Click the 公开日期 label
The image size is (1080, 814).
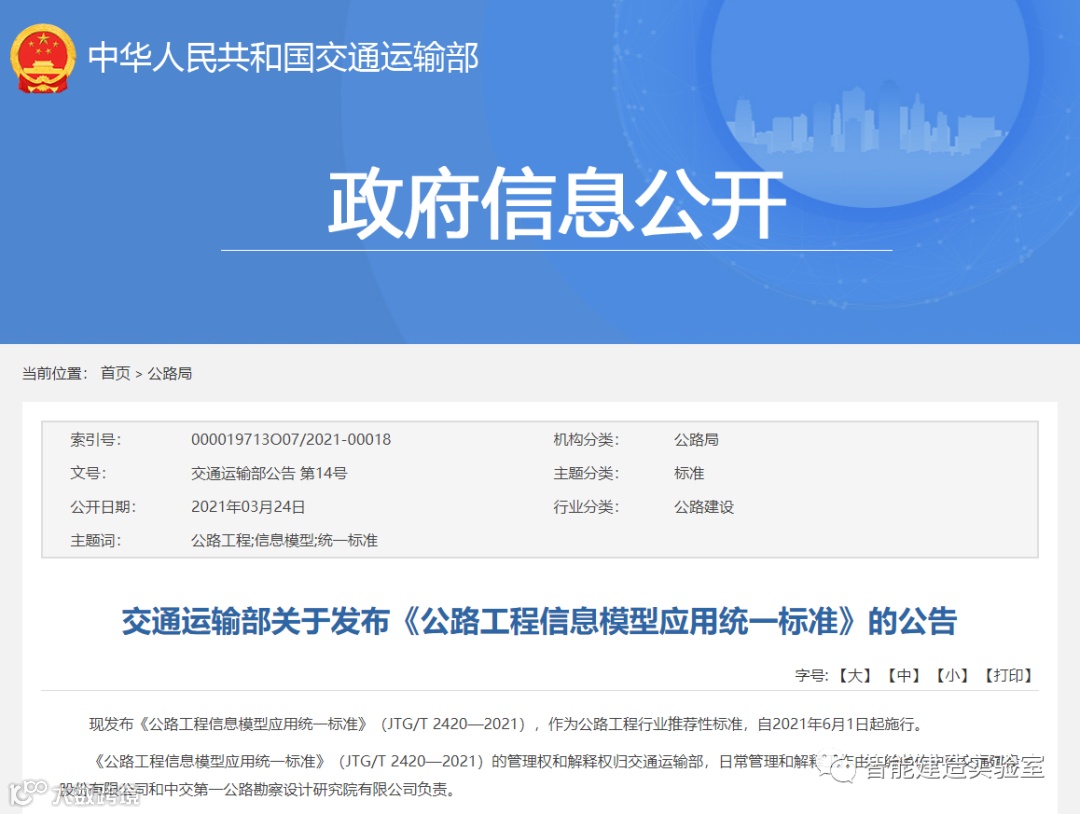point(103,507)
